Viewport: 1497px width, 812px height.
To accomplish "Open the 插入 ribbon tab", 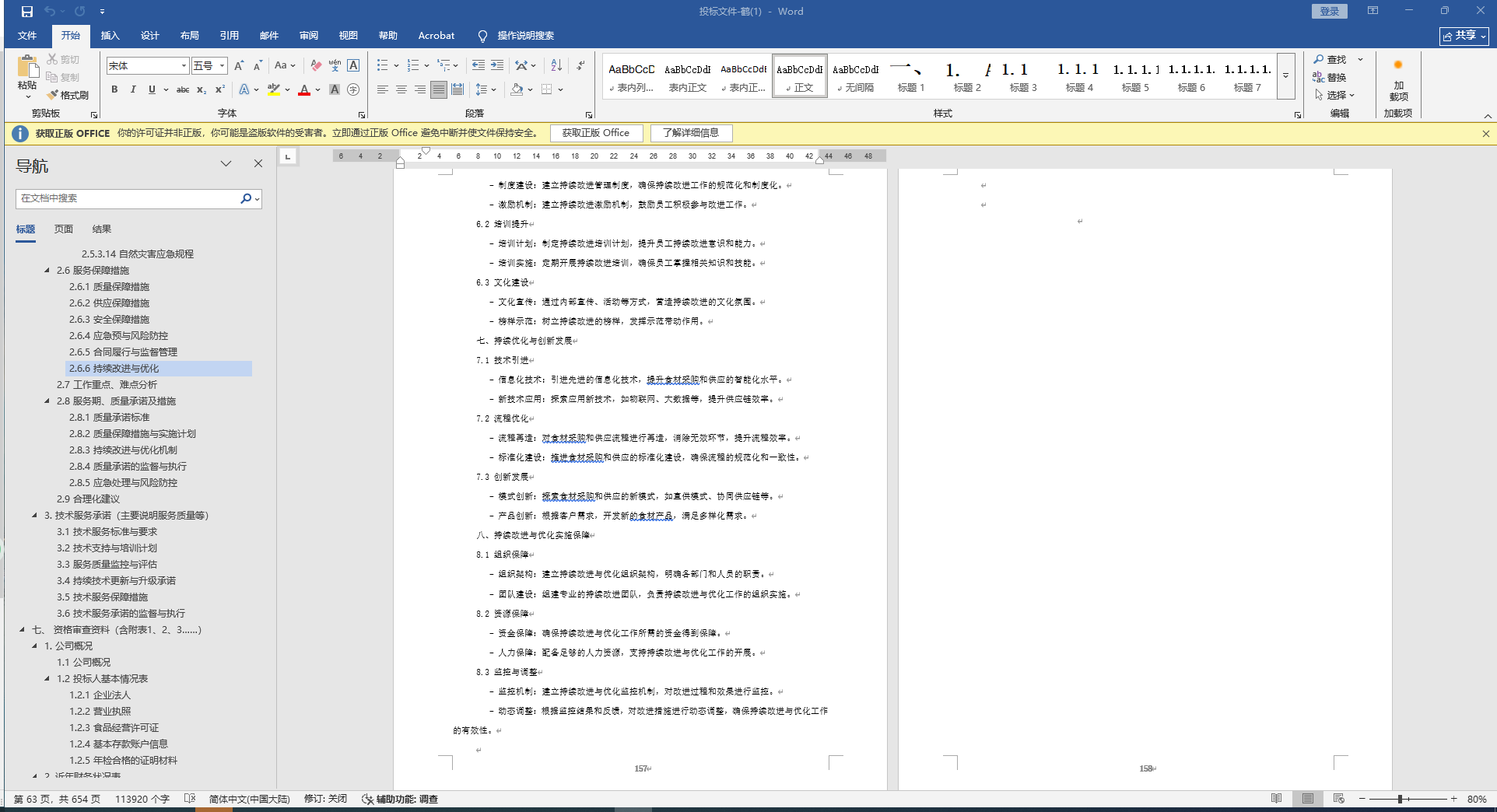I will [x=110, y=36].
